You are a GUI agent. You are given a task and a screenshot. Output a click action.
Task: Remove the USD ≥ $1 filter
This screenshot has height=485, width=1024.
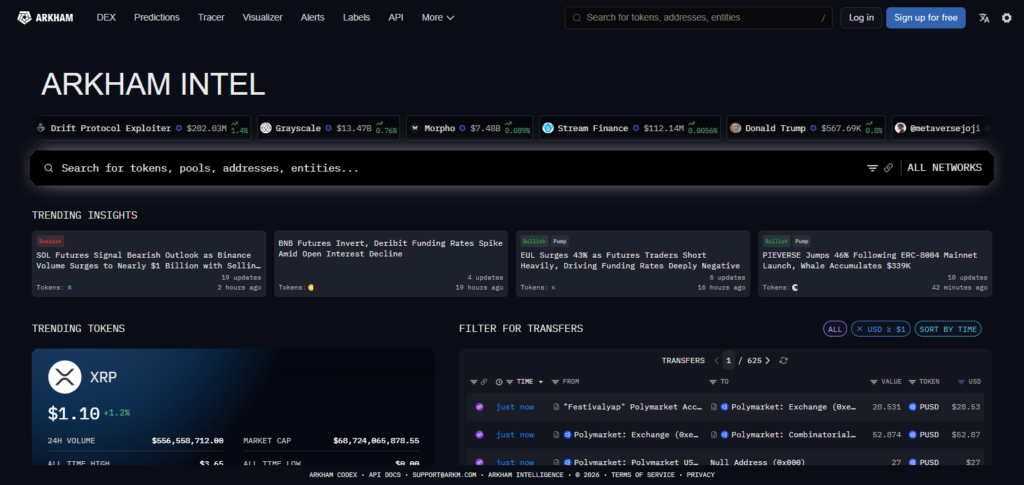point(859,329)
